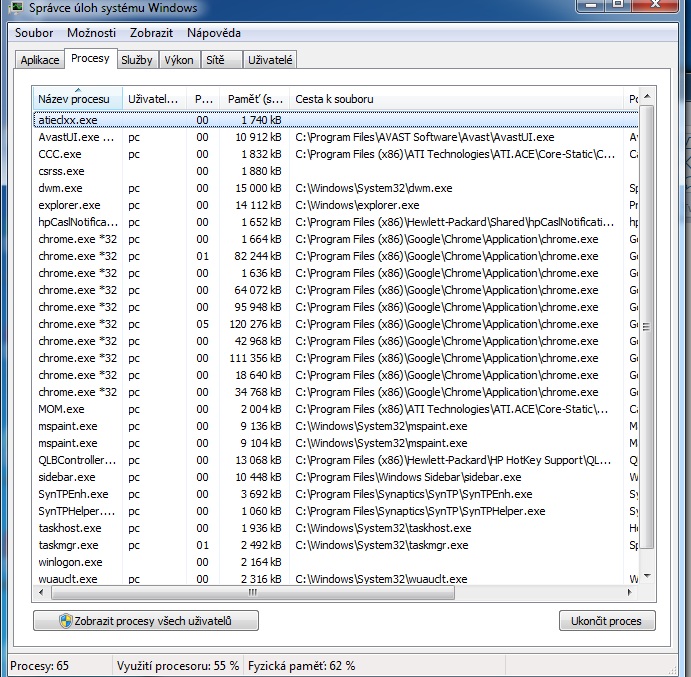Select chrome.exe using 95 948 kB

(x=336, y=307)
